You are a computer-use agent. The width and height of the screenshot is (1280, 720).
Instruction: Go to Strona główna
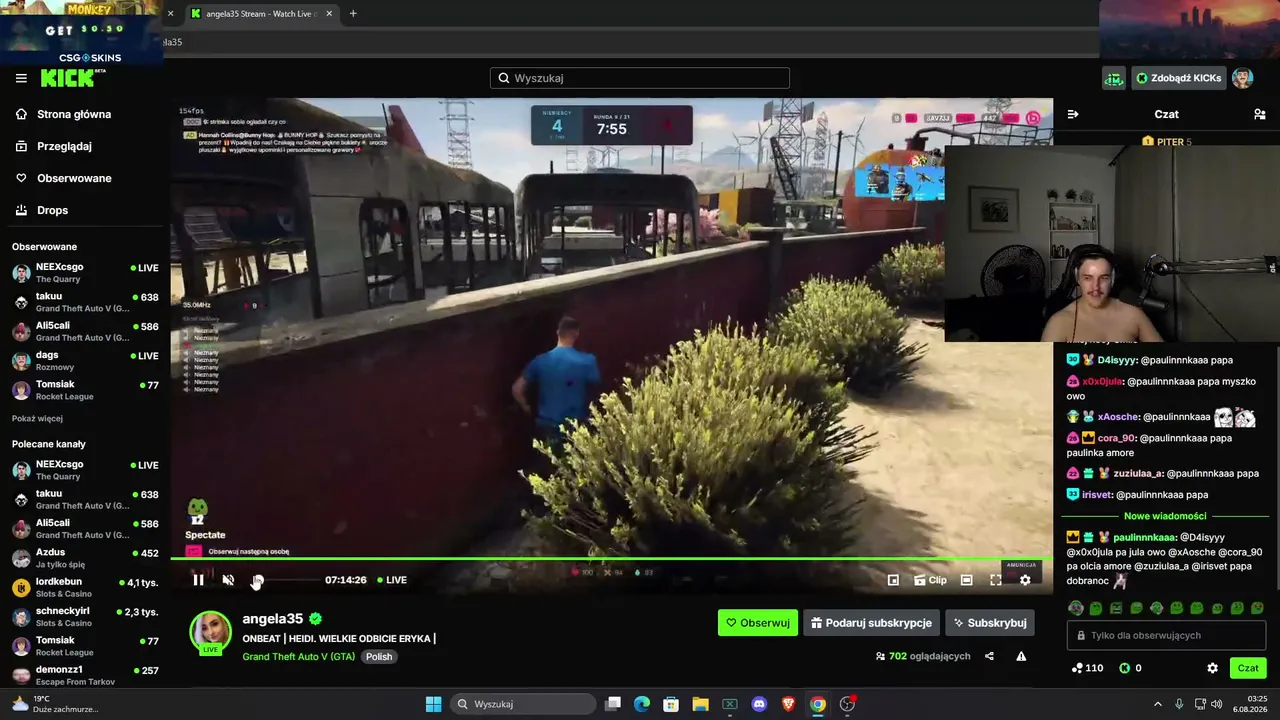(74, 114)
